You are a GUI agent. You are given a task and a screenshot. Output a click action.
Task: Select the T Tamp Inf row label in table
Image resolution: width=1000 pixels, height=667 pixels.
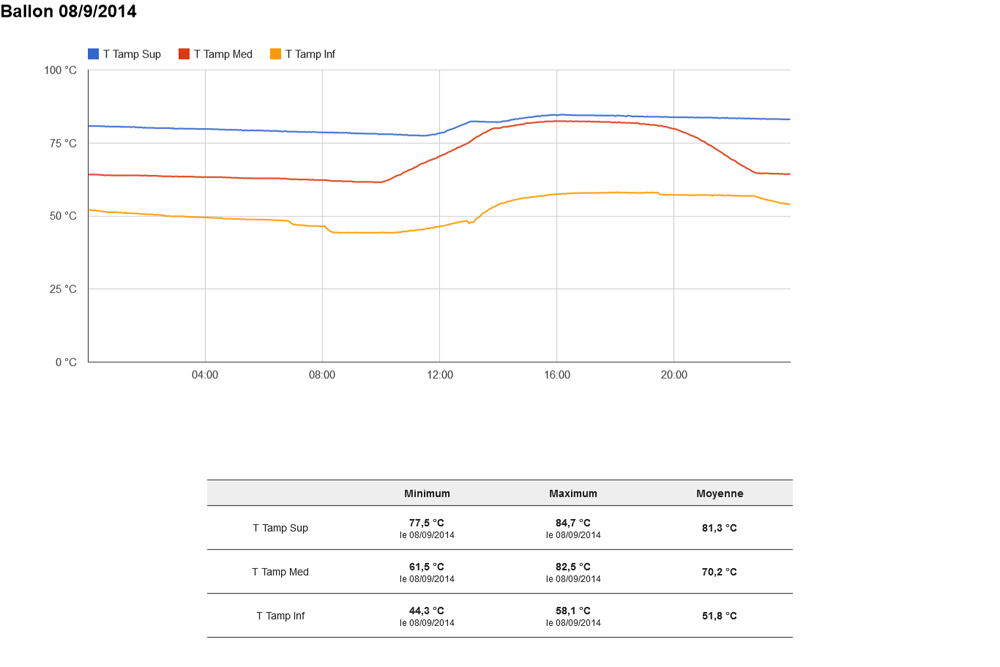[x=280, y=616]
